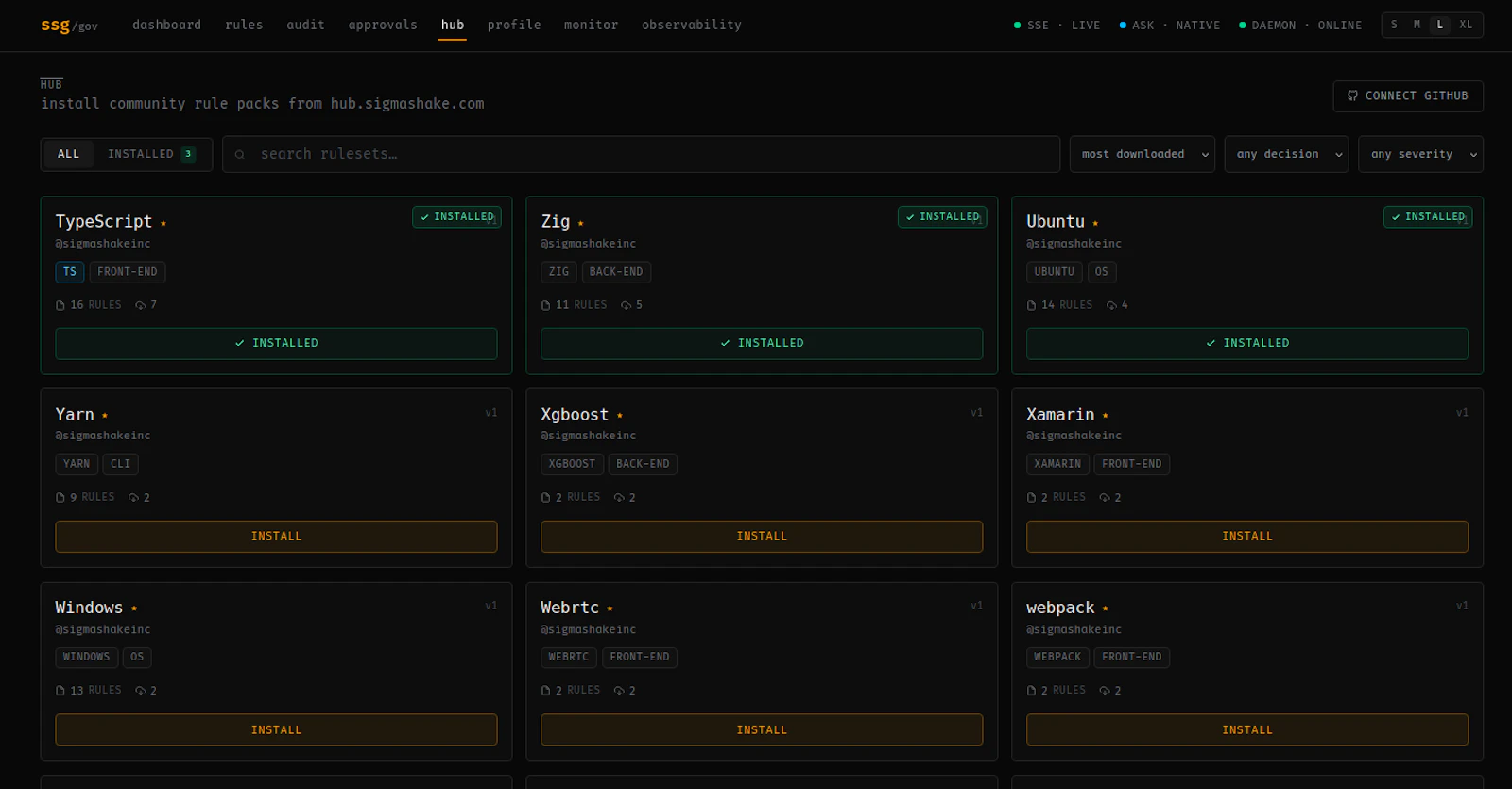The image size is (1512, 789).
Task: Click the TypeScript star icon
Action: pos(163,223)
